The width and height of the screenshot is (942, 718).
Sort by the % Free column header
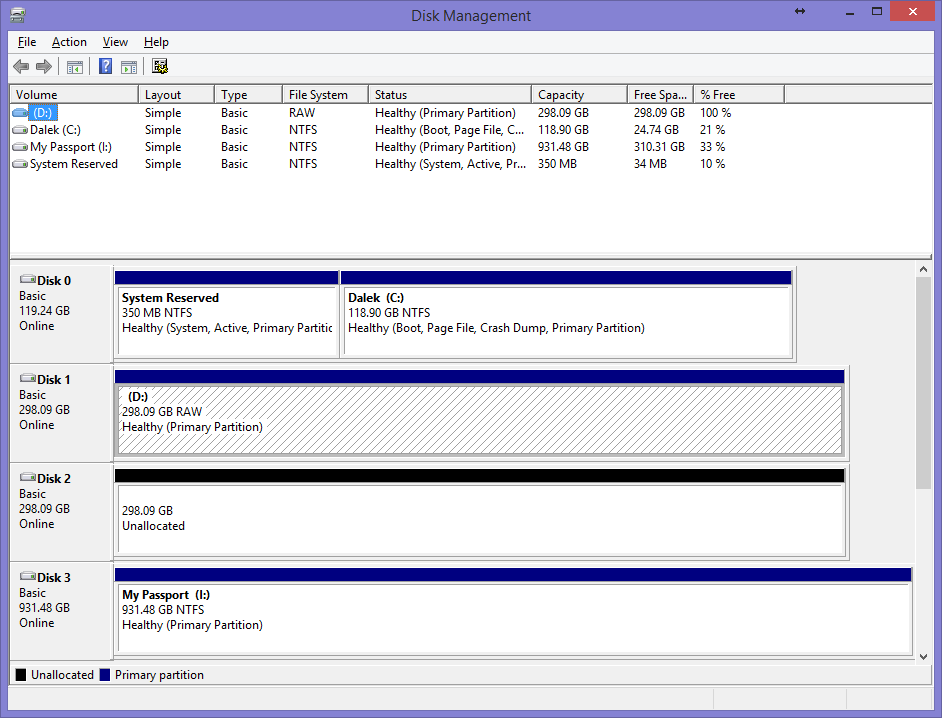pyautogui.click(x=740, y=95)
